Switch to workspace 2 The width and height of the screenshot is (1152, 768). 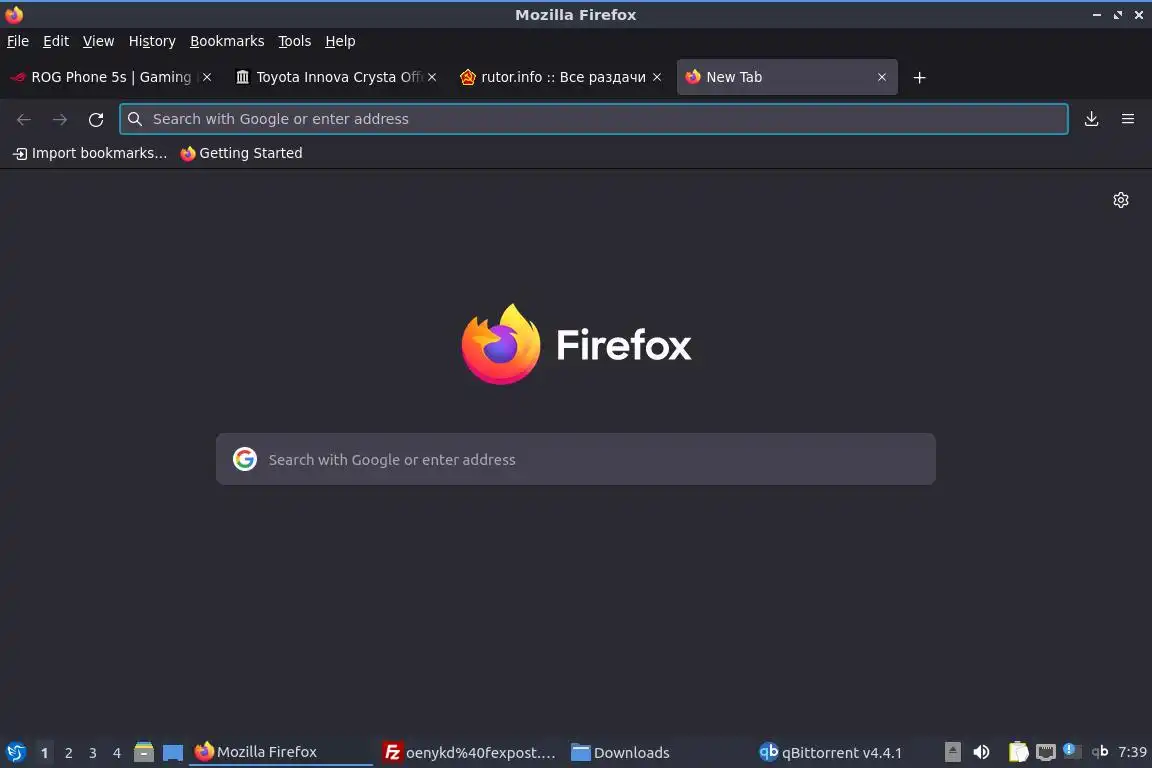tap(68, 753)
